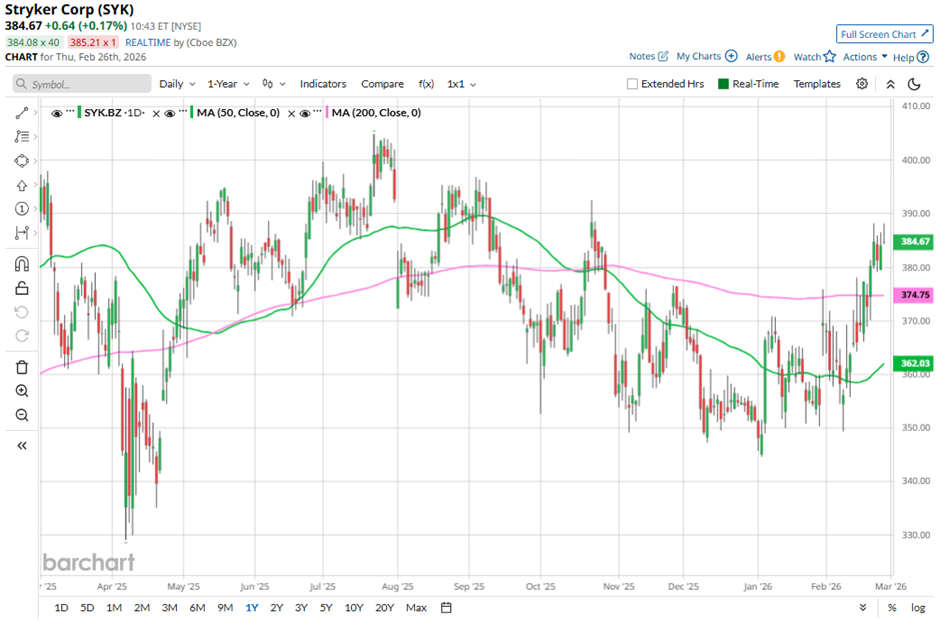Expand arrow beside circled number tool
Screen dimensions: 940x623
point(35,209)
